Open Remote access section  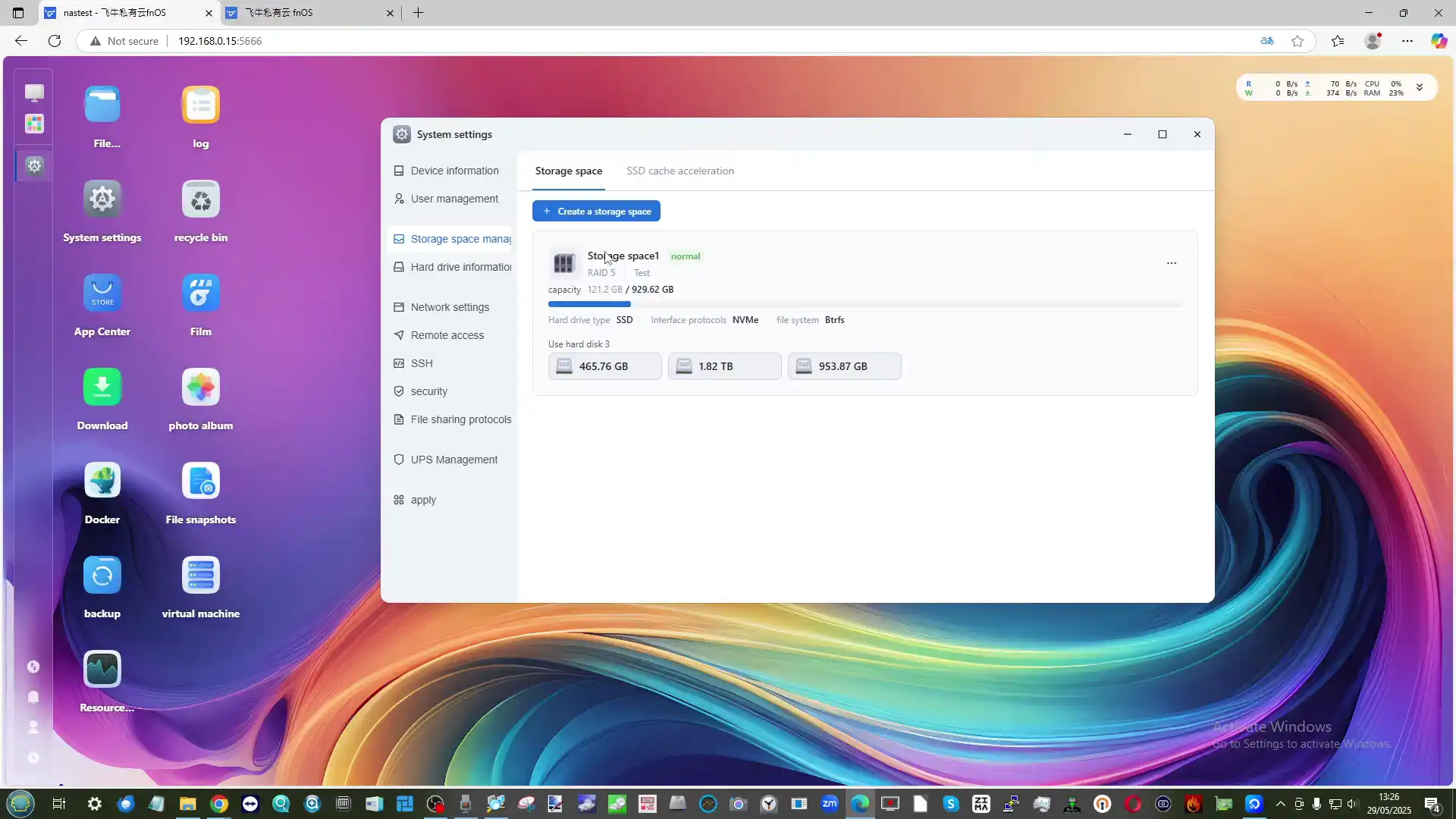coord(450,336)
